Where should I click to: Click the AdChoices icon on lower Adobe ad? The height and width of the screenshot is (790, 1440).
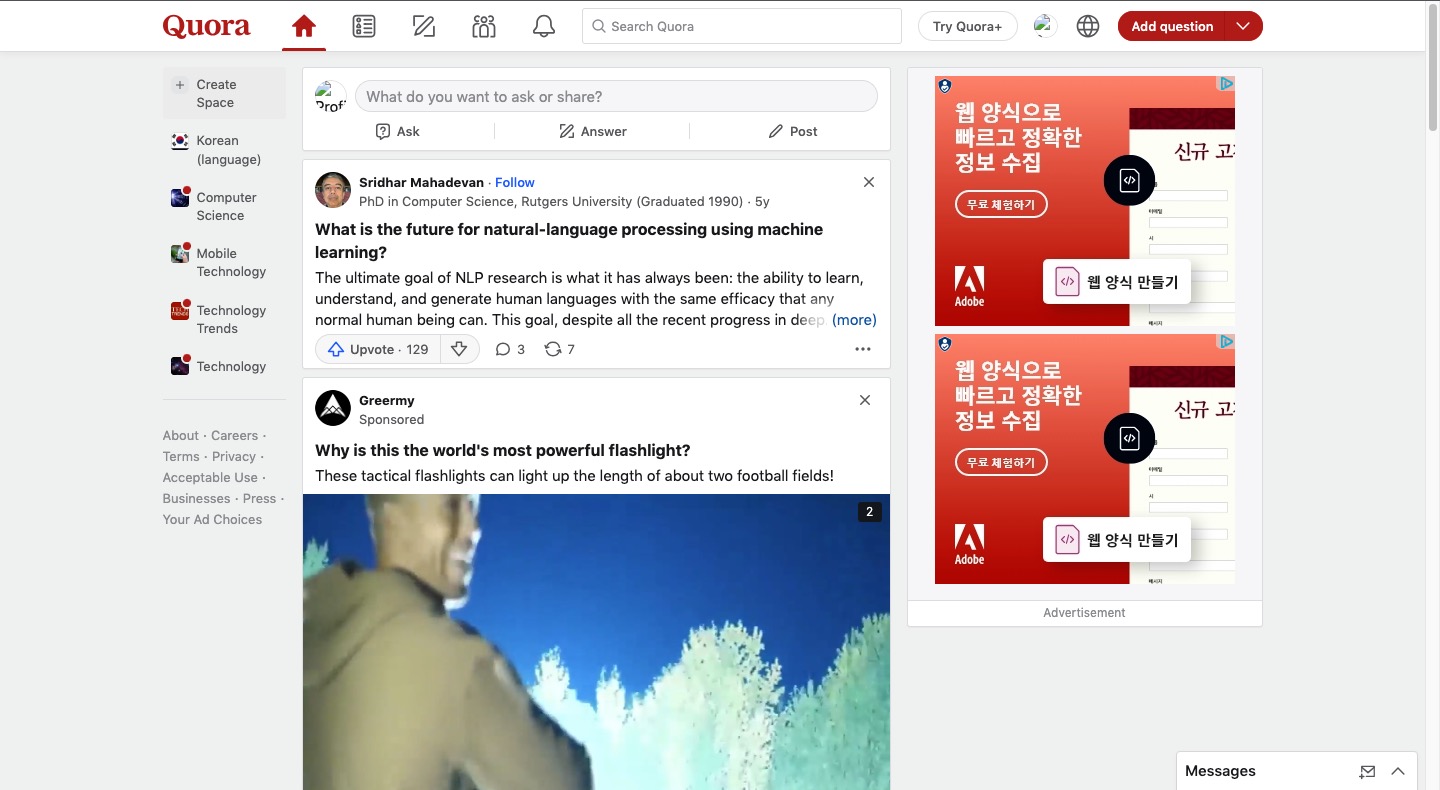point(1226,342)
